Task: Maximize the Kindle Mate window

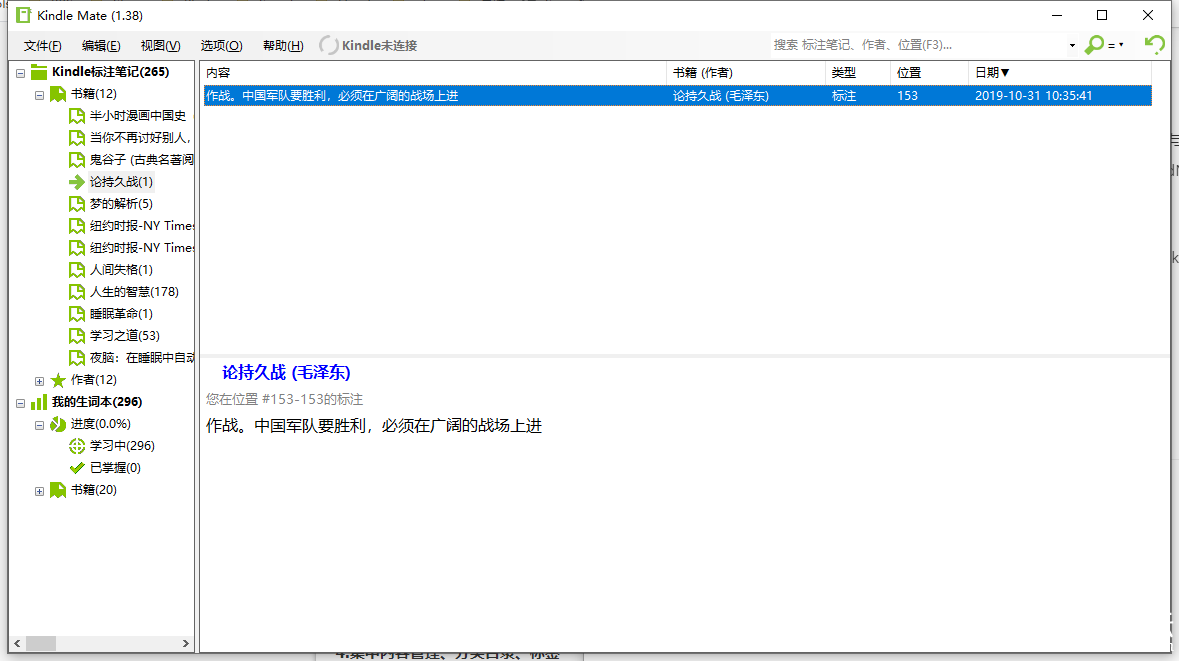Action: pos(1102,15)
